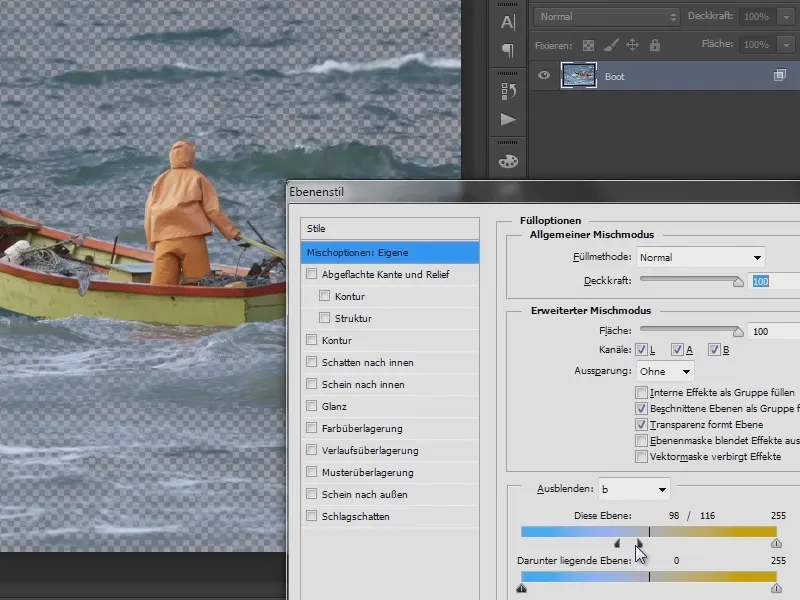Open the layer Fläche dropdown arrow
800x600 pixels.
coord(786,45)
